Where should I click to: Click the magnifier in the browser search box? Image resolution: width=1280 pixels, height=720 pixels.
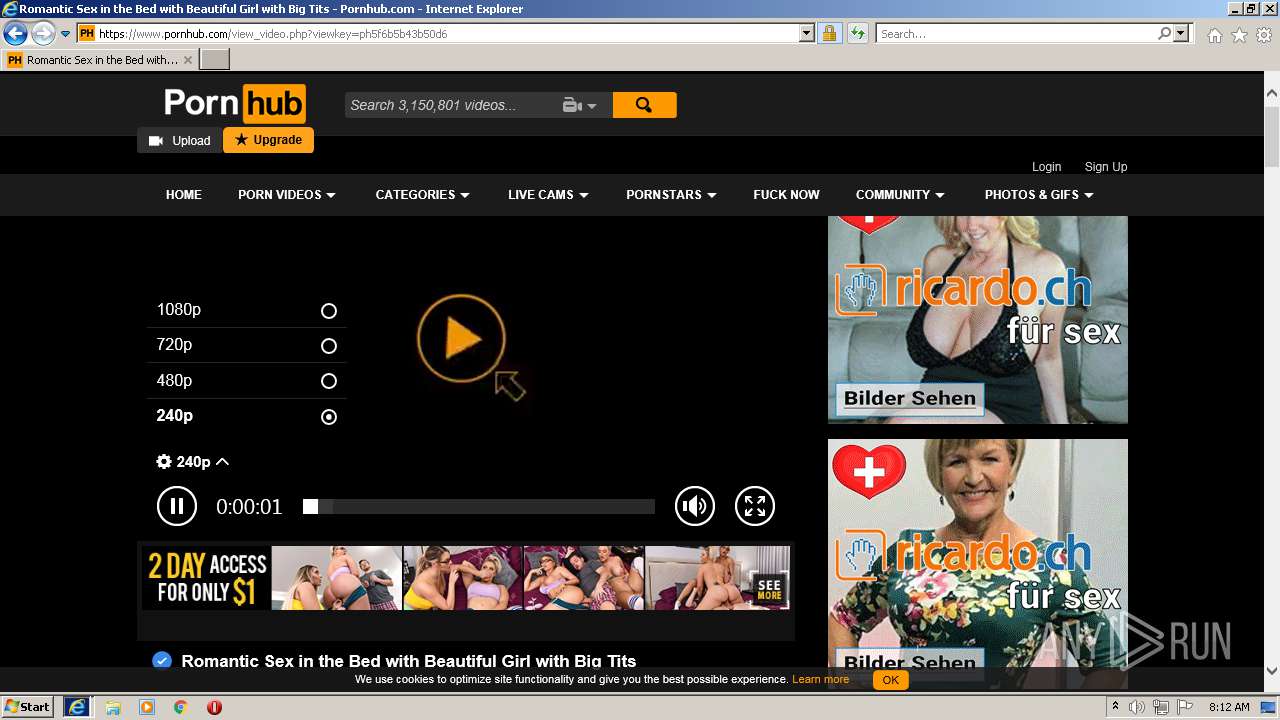(1164, 34)
